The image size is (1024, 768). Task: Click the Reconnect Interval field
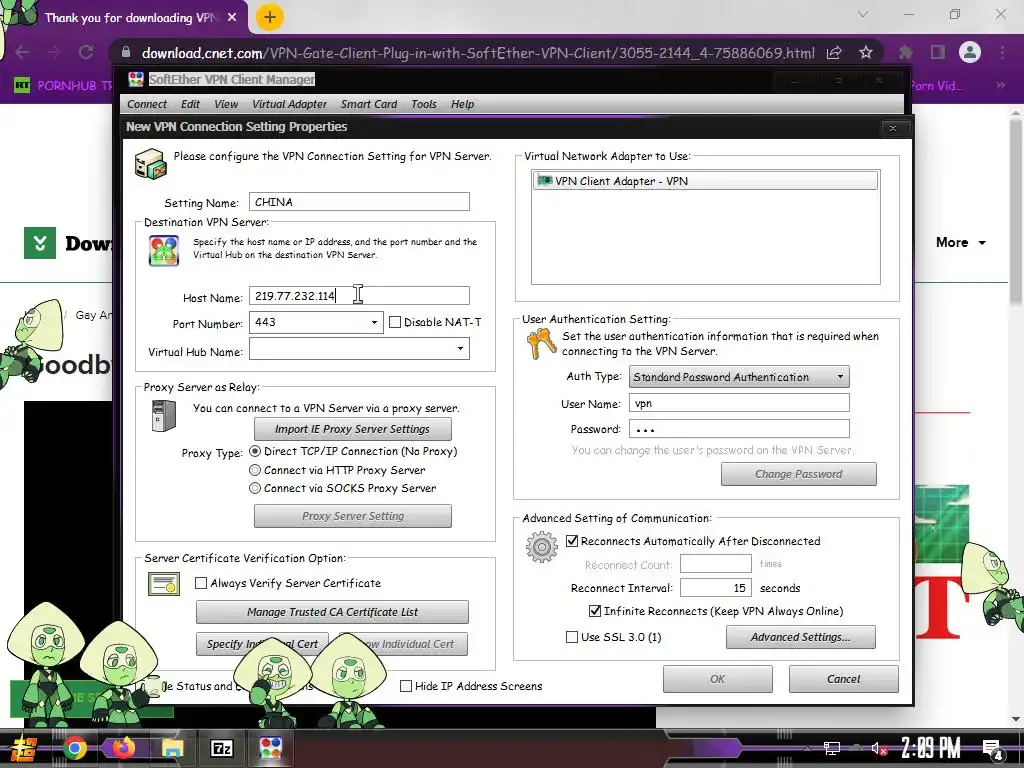tap(716, 588)
